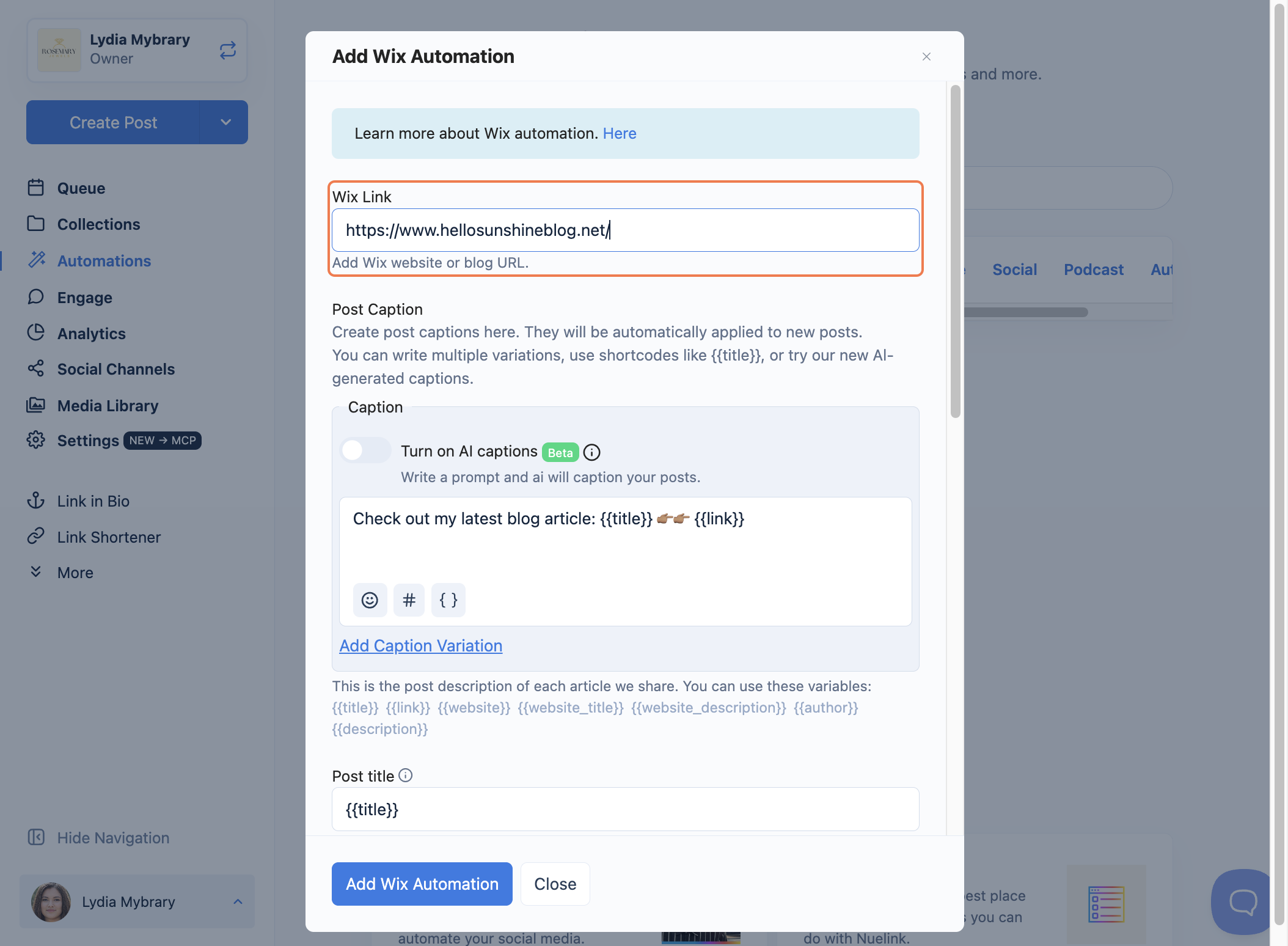
Task: Open Engage from the sidebar
Action: click(85, 298)
